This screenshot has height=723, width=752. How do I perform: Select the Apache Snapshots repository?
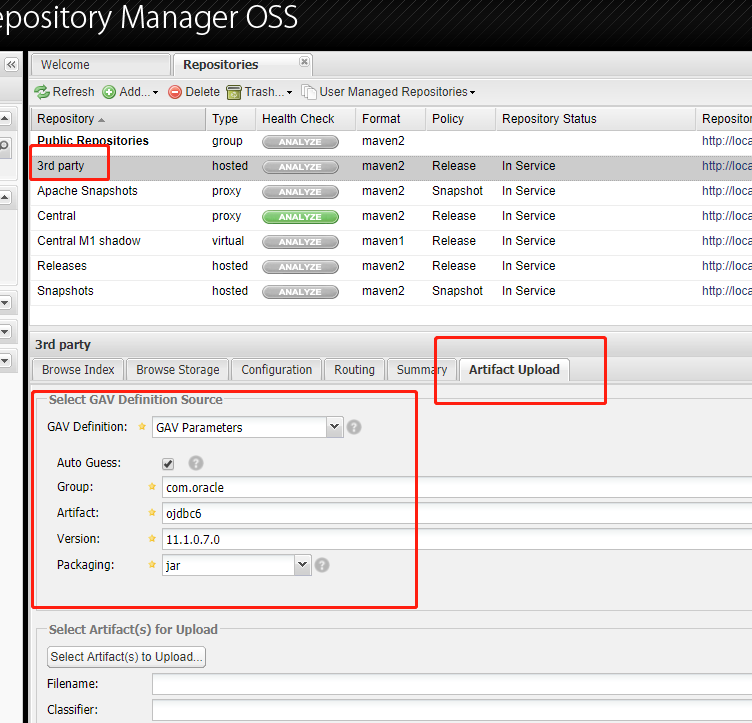tap(391, 191)
